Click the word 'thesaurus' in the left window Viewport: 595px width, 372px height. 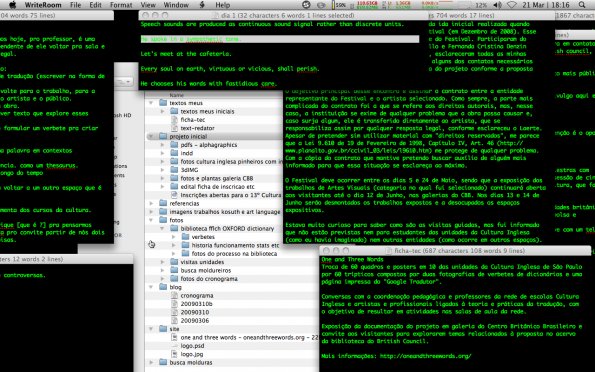pyautogui.click(x=61, y=166)
